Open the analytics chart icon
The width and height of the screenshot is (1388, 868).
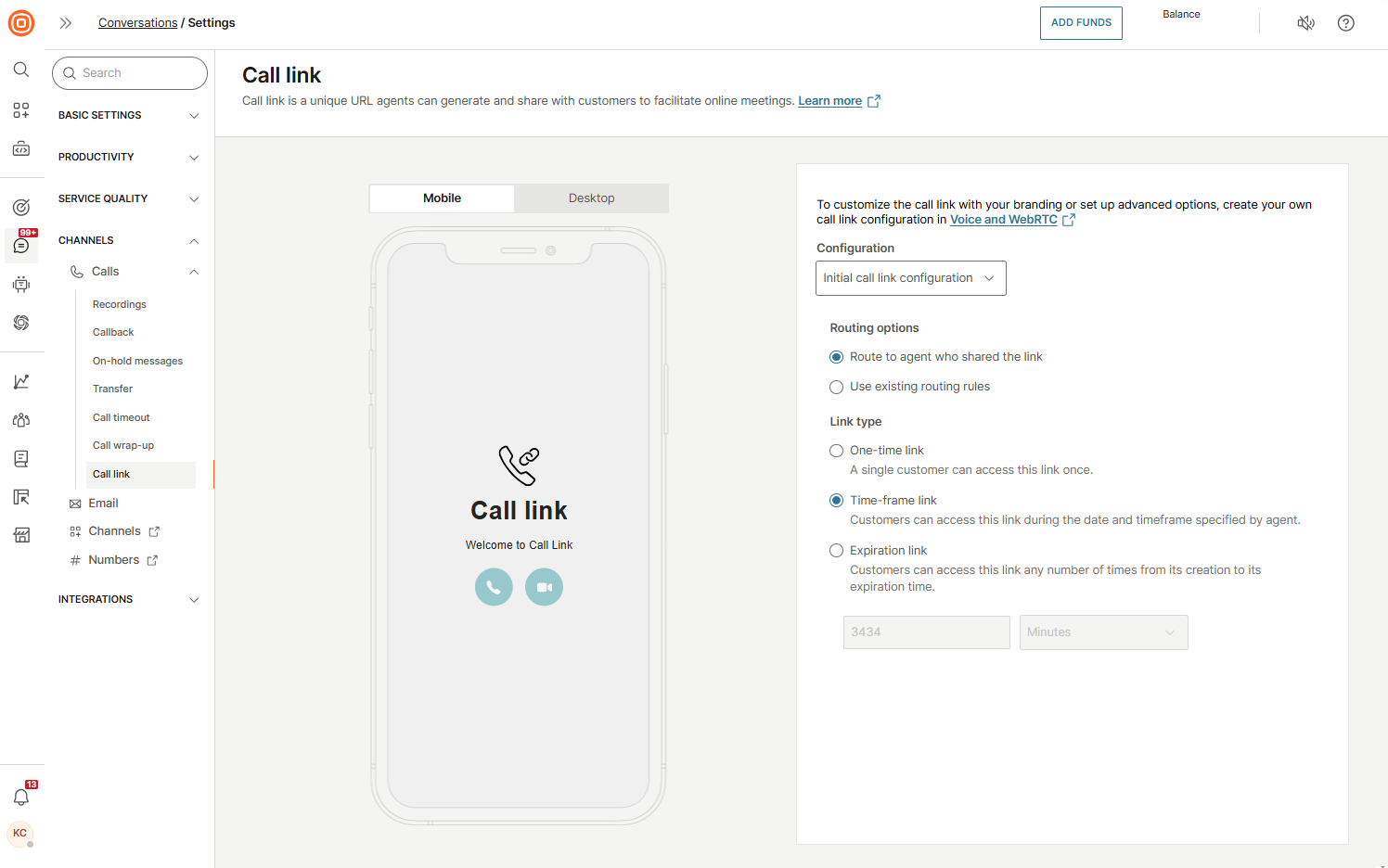pos(20,381)
